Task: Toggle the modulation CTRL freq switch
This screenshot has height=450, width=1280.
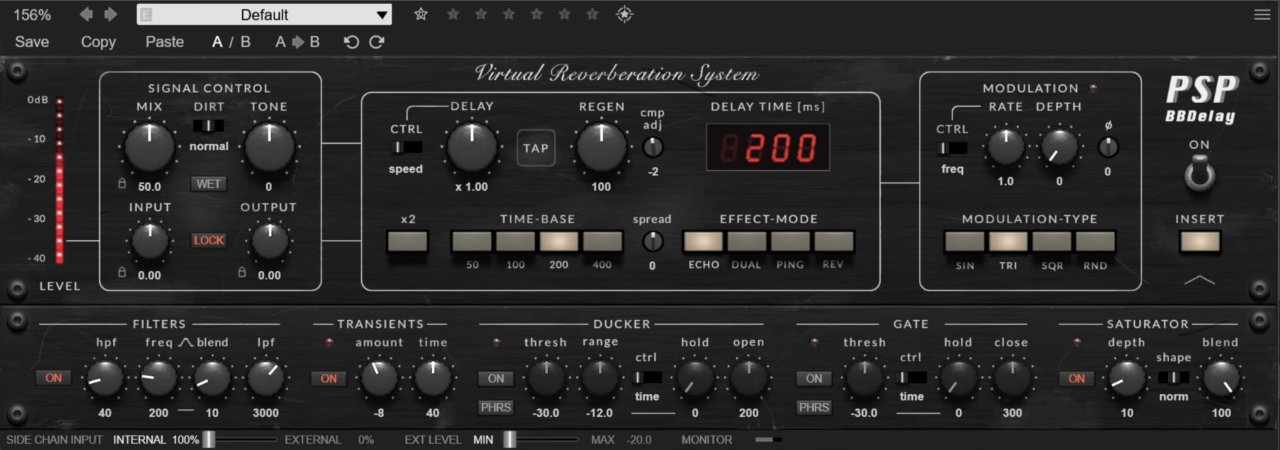Action: pos(952,148)
